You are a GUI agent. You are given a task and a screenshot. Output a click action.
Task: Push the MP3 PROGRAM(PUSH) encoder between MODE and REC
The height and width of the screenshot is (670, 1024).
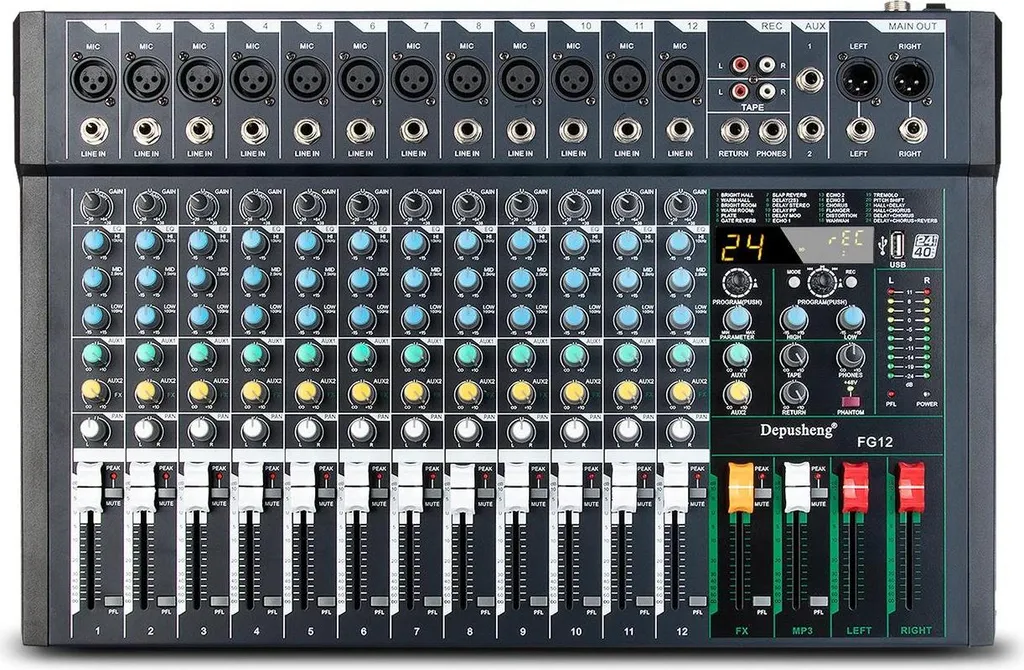(x=823, y=283)
